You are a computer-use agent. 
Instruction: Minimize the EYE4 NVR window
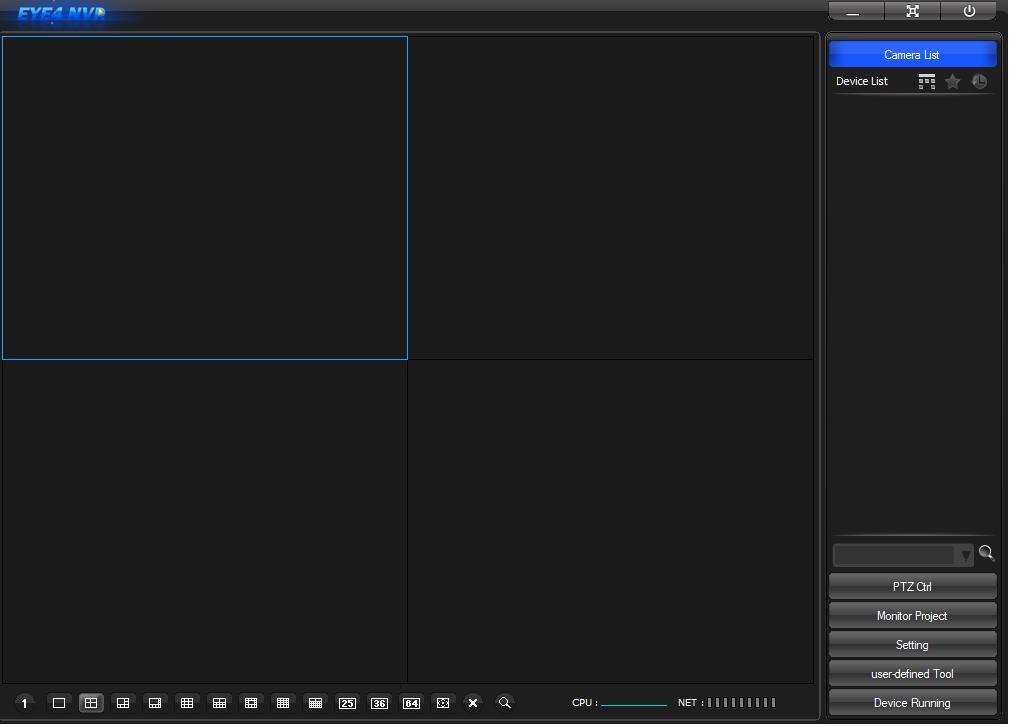tap(857, 12)
